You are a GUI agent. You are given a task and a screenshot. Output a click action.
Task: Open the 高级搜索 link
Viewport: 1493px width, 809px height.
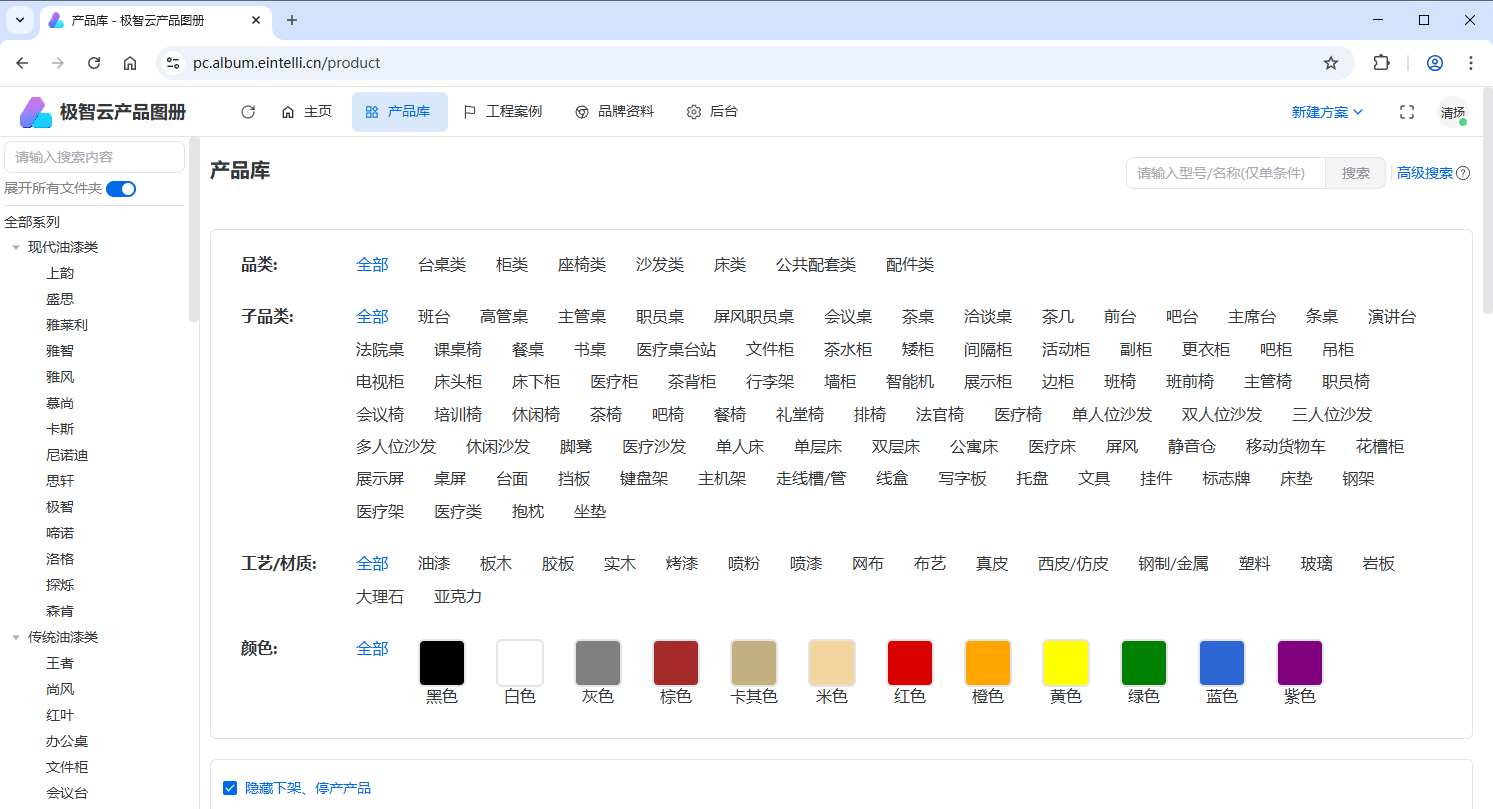pyautogui.click(x=1424, y=173)
